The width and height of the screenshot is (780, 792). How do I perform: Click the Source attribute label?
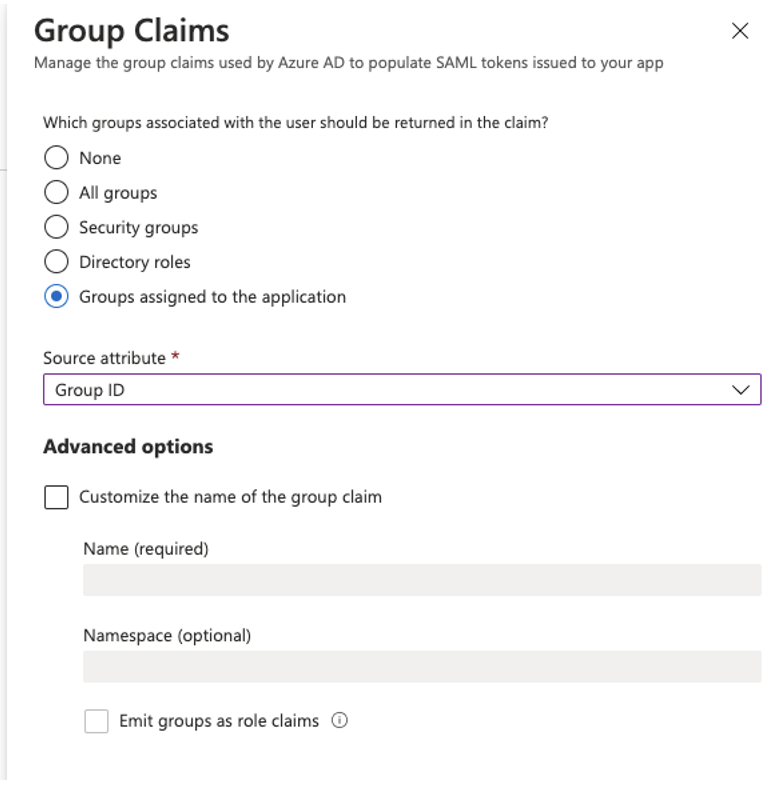pyautogui.click(x=105, y=358)
